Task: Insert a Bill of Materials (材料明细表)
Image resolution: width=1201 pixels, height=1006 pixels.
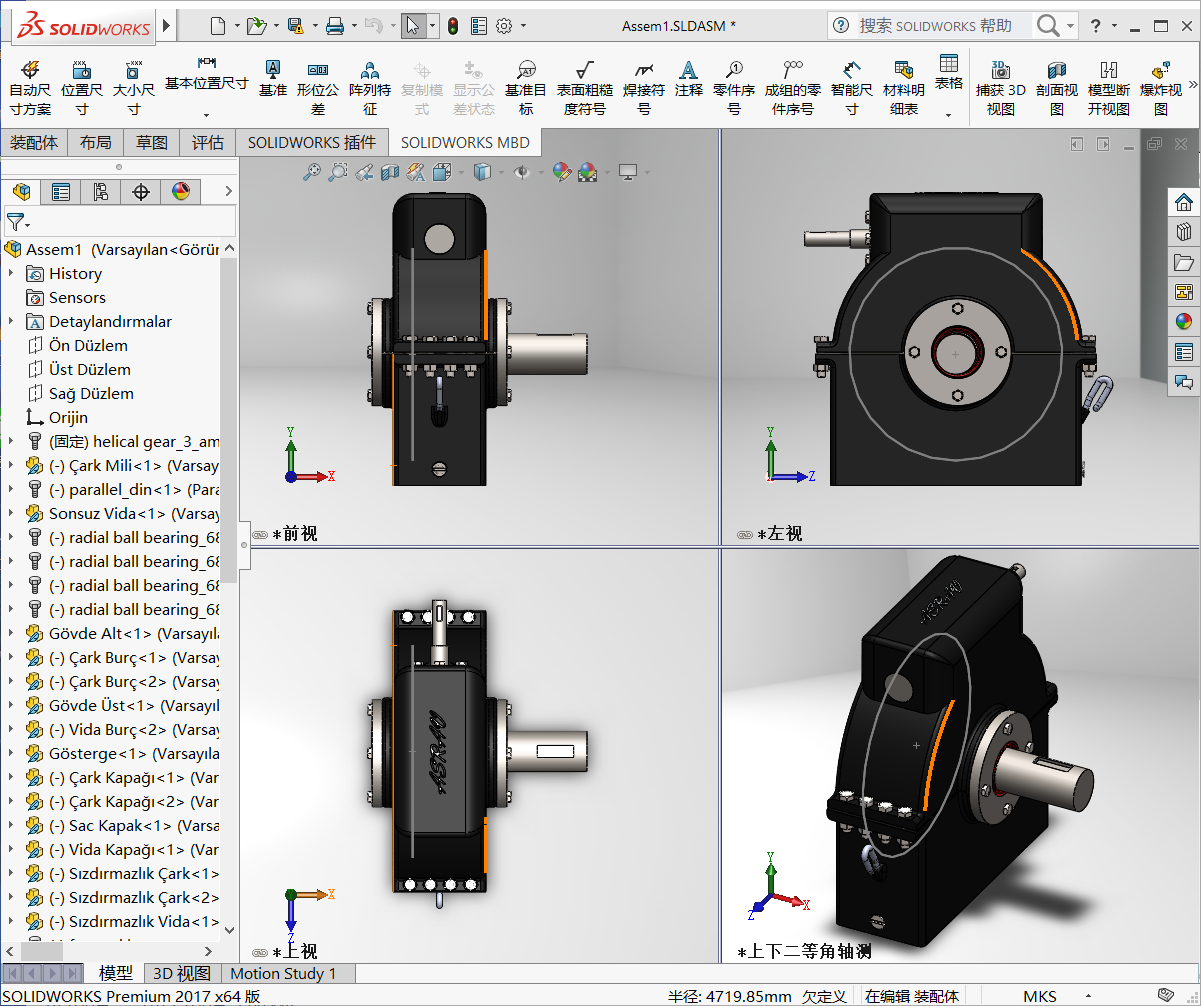Action: (904, 87)
